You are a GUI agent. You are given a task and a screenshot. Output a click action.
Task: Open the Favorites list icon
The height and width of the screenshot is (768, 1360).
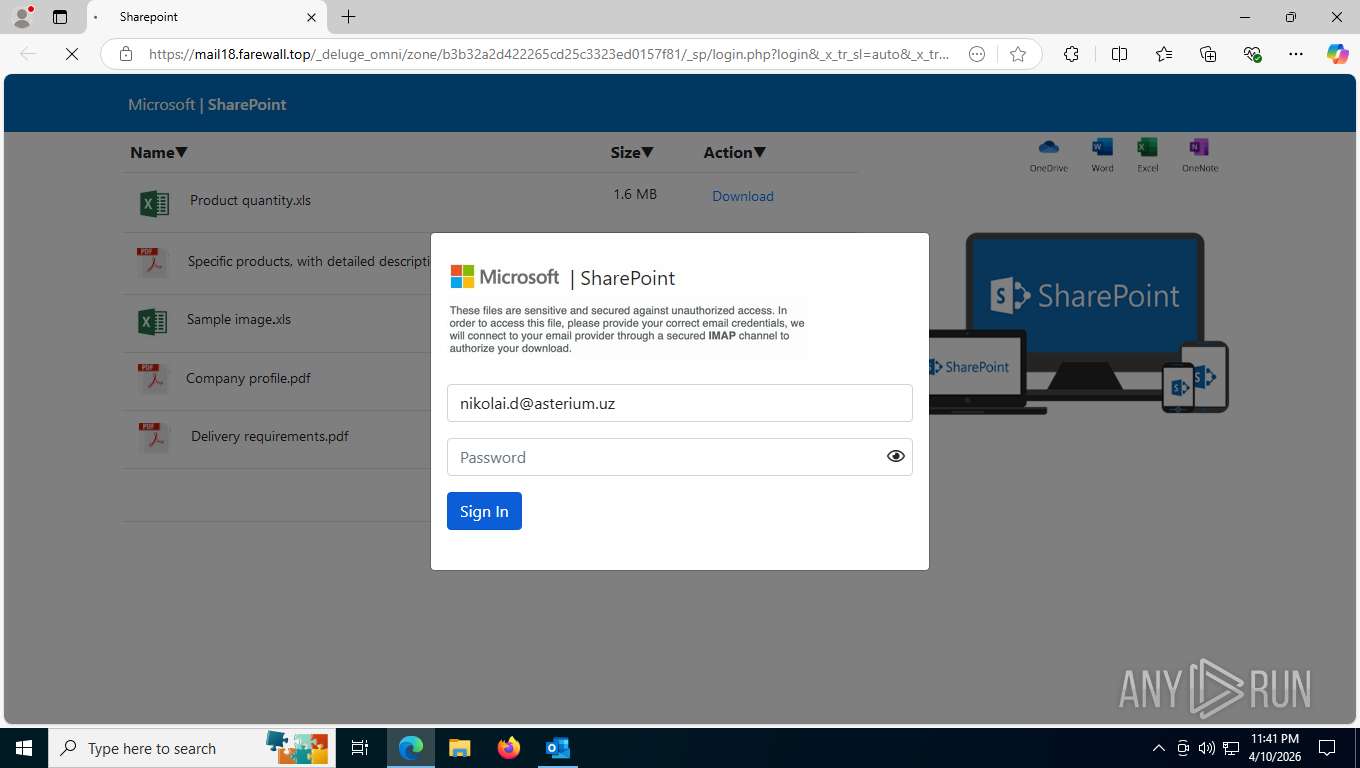point(1164,54)
